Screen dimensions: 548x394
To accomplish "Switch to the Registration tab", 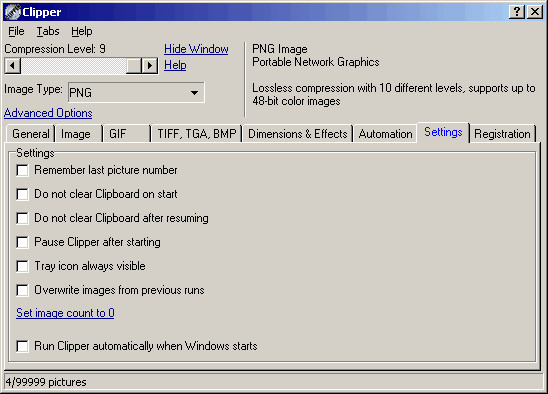I will 502,134.
